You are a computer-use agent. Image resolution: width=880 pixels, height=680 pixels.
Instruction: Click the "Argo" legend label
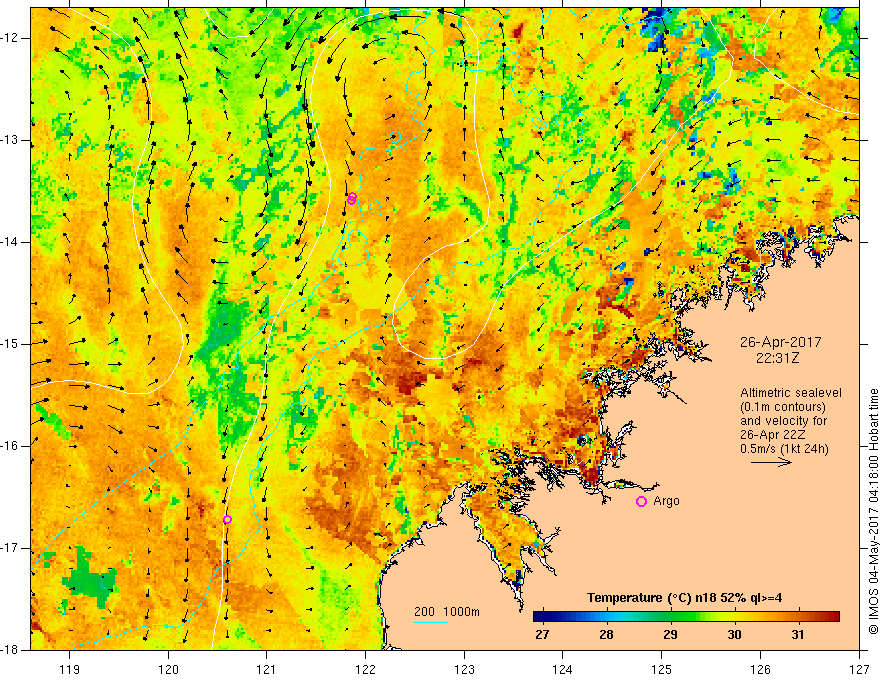[666, 501]
